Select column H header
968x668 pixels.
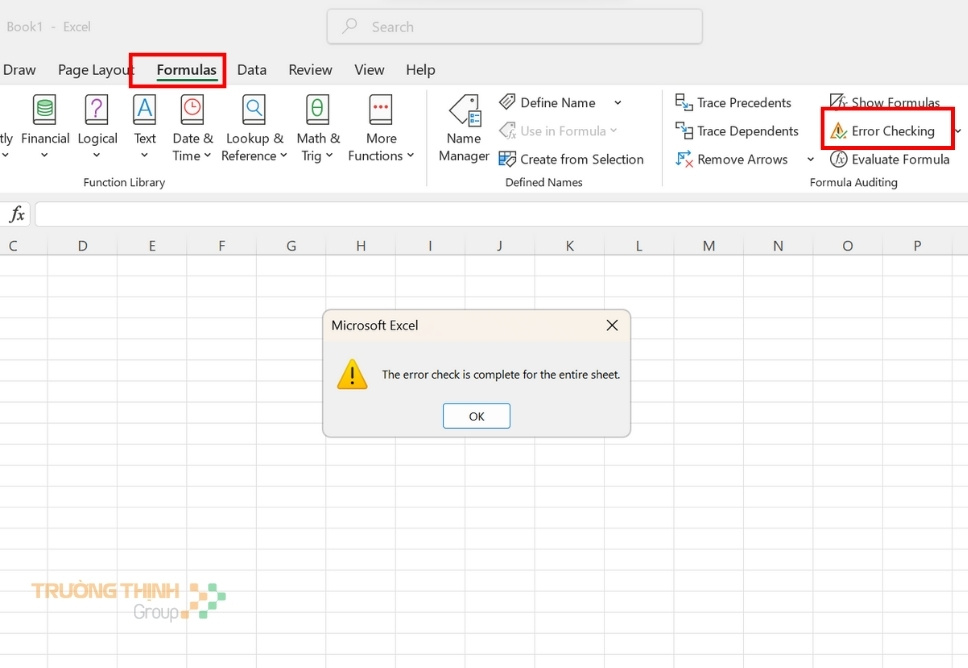coord(360,245)
